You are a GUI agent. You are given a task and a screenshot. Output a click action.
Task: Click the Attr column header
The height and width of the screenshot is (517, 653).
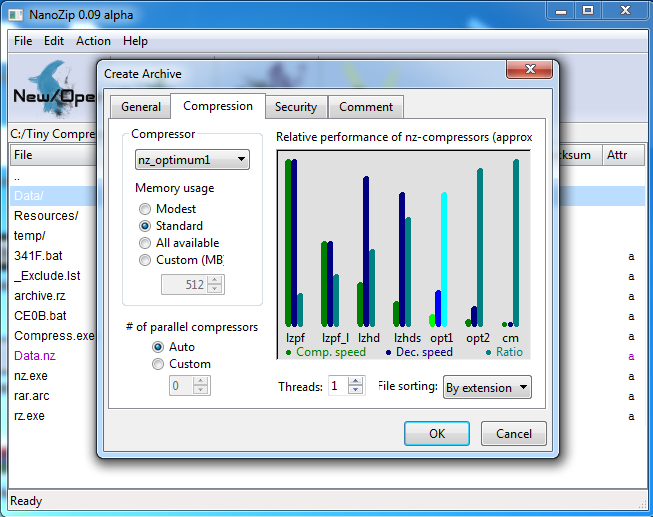[x=623, y=155]
